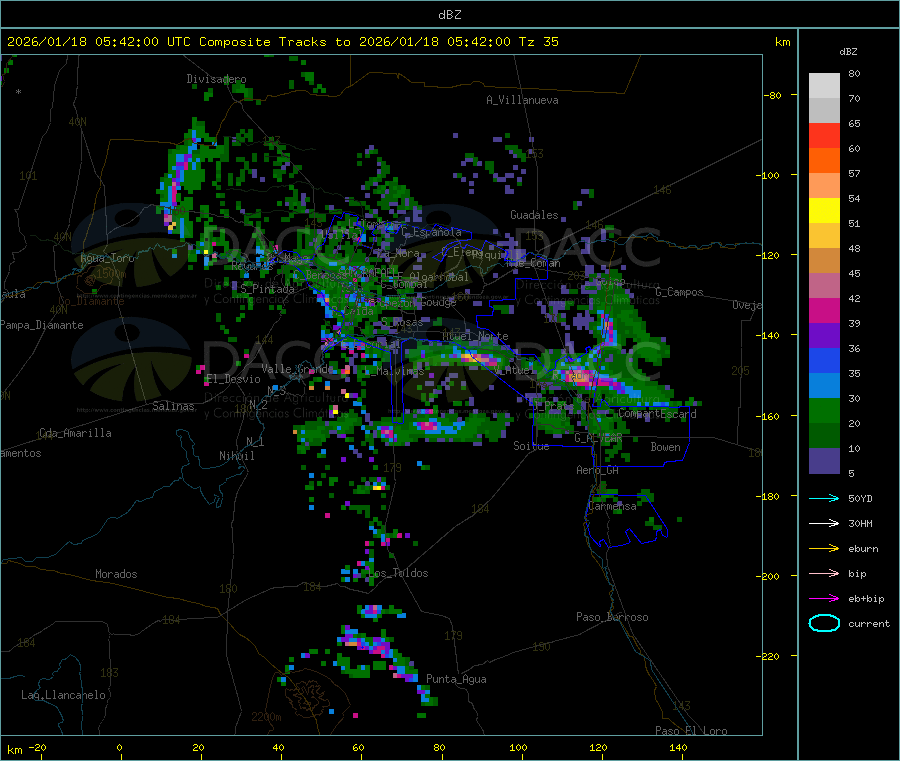Click the 'Nihuil' map label

coord(236,456)
